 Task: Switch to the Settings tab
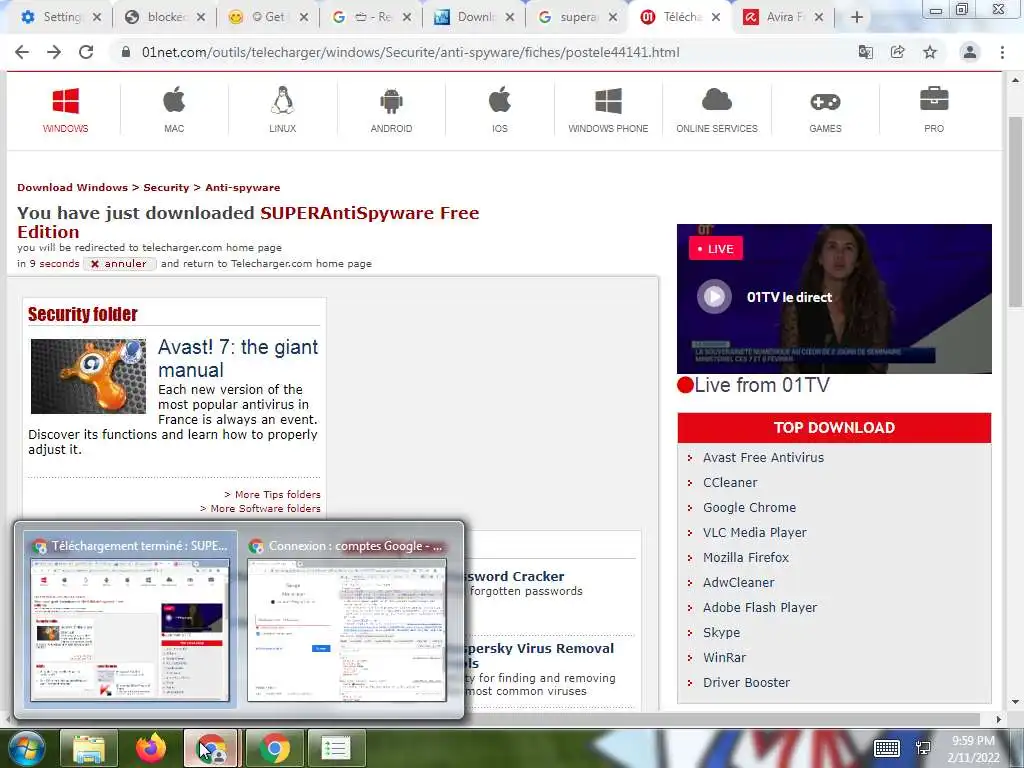(x=61, y=17)
